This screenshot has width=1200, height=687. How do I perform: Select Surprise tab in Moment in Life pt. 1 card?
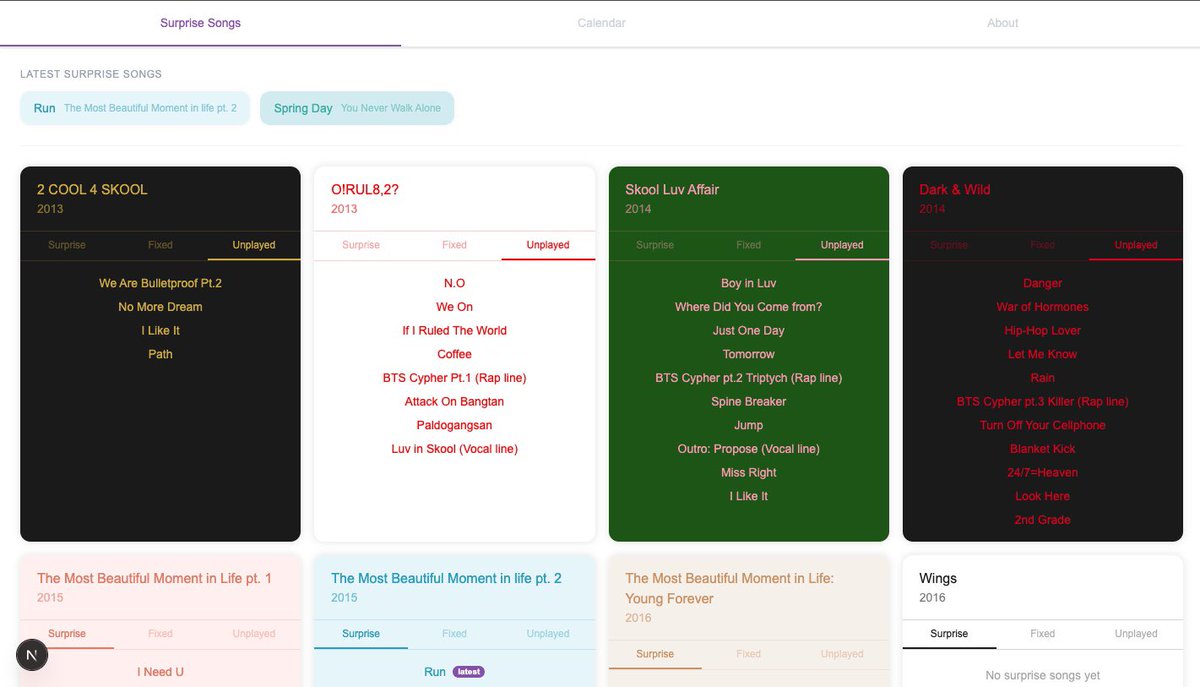(x=67, y=634)
